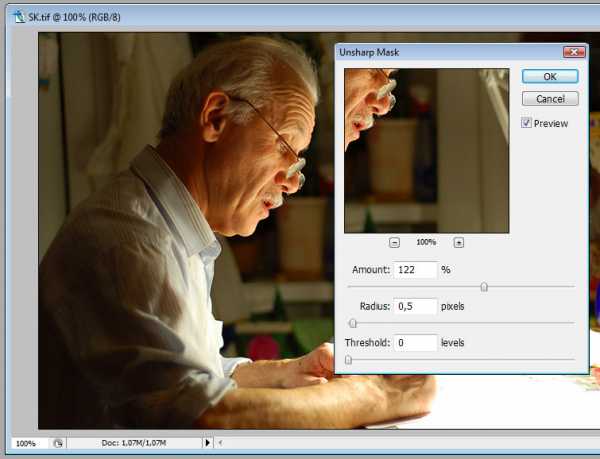Click the Radius slider handle

pyautogui.click(x=353, y=323)
